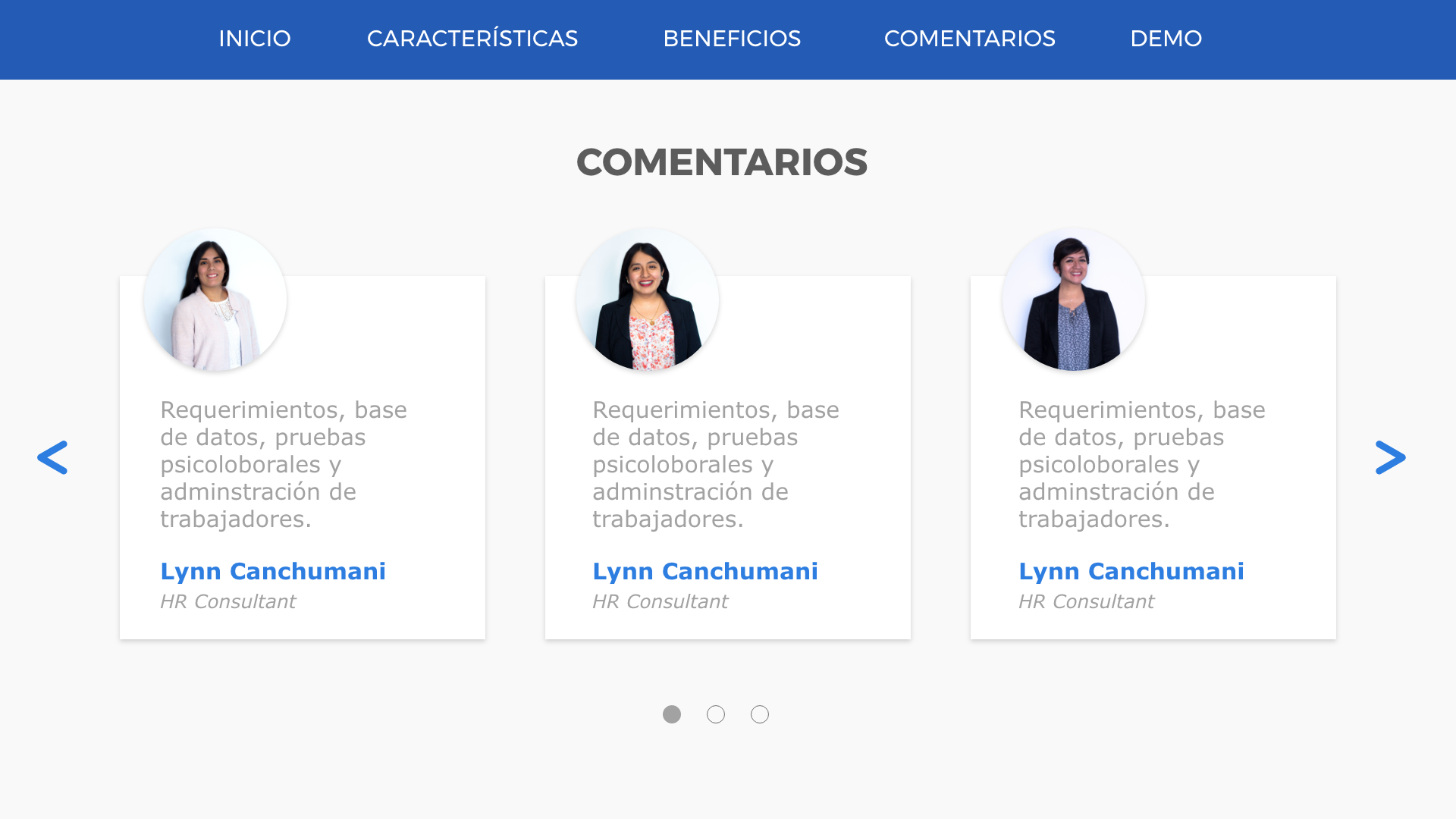
Task: Select the second carousel pagination dot
Action: (x=716, y=714)
